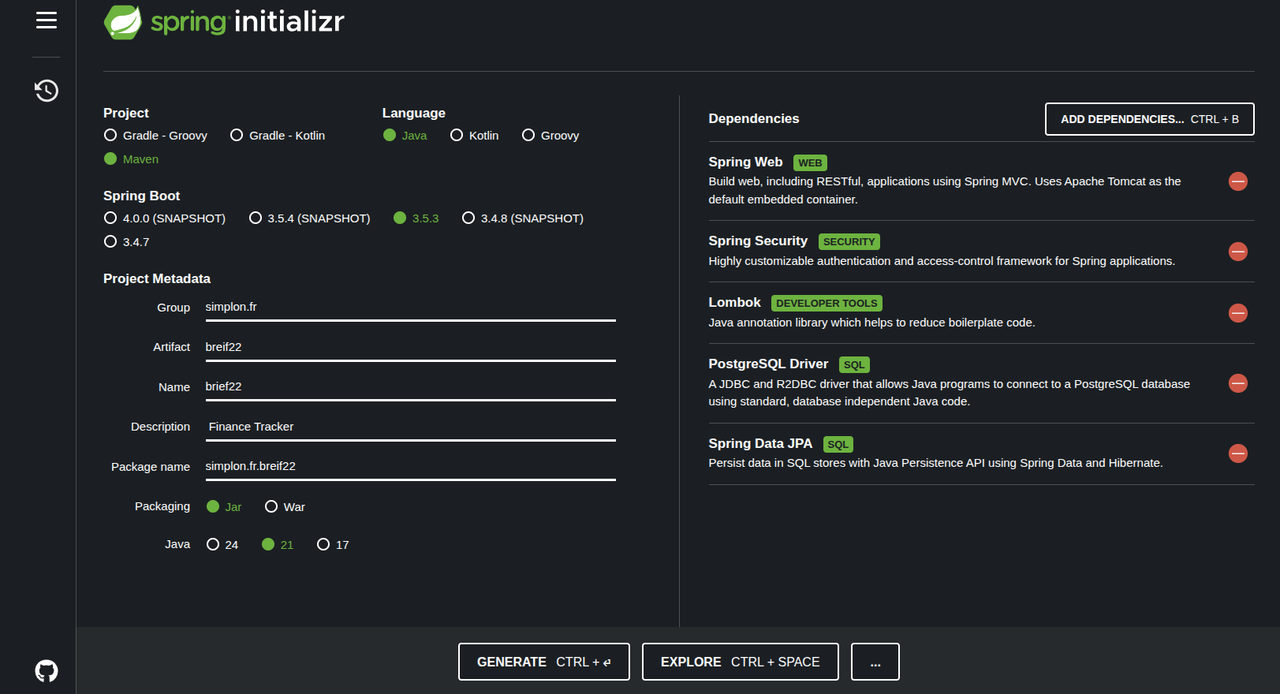Select Spring Boot 3.5.4 (SNAPSHOT)
Viewport: 1280px width, 694px height.
coord(310,218)
